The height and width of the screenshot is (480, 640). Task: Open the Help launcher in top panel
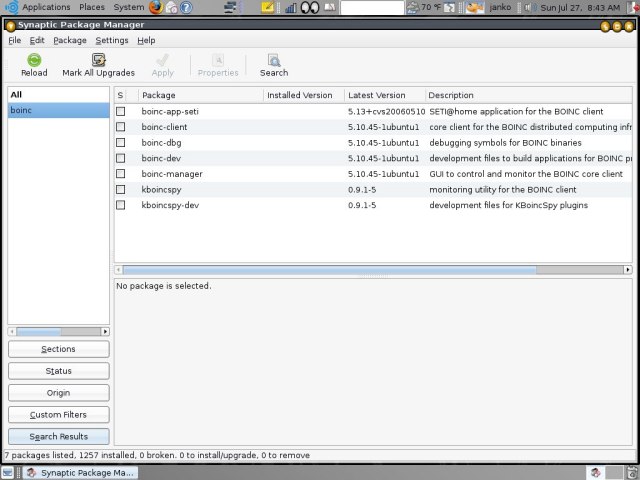point(186,7)
